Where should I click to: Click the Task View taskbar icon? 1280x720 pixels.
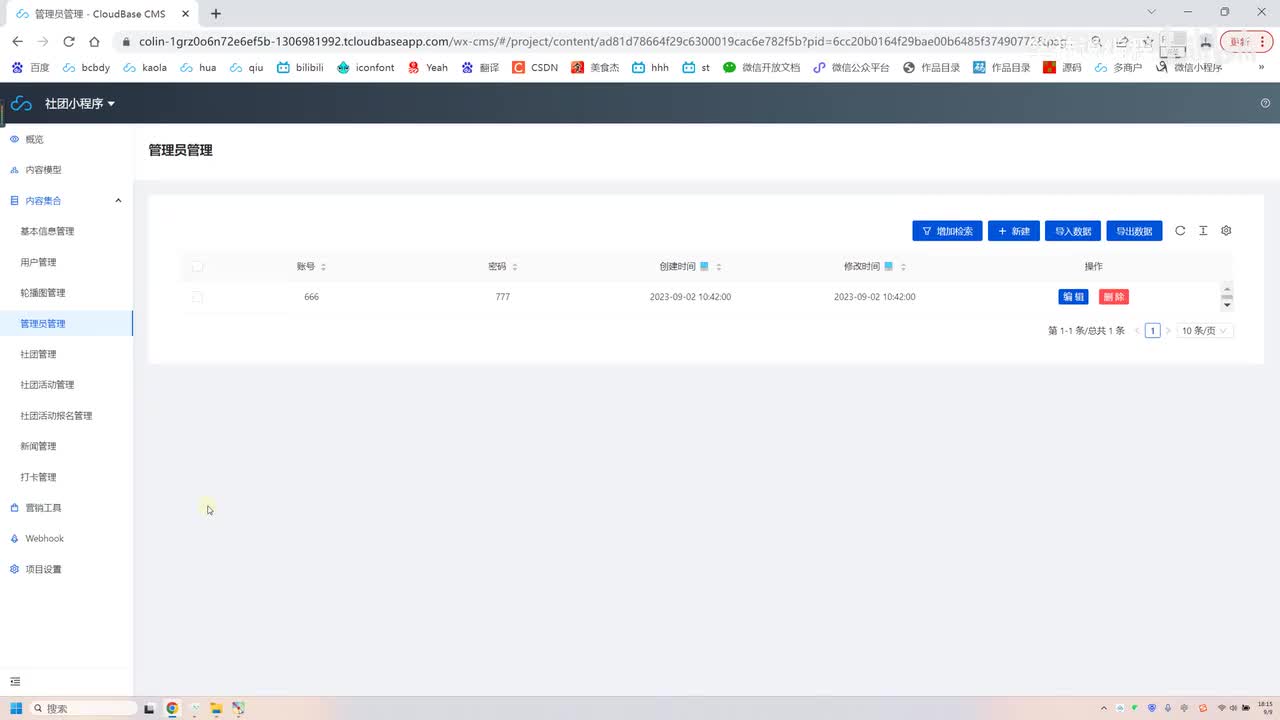tap(149, 708)
